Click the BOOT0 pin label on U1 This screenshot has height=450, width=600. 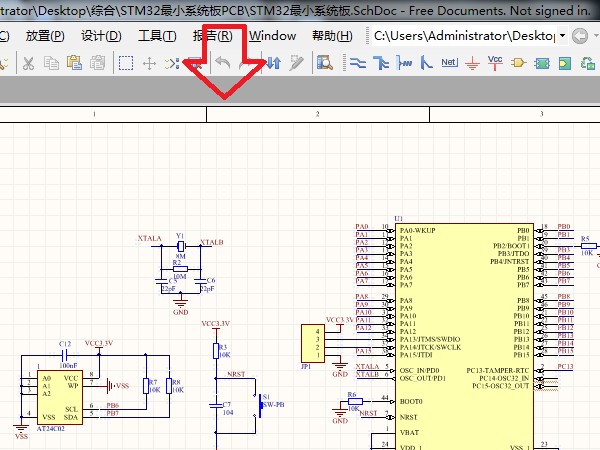point(411,401)
